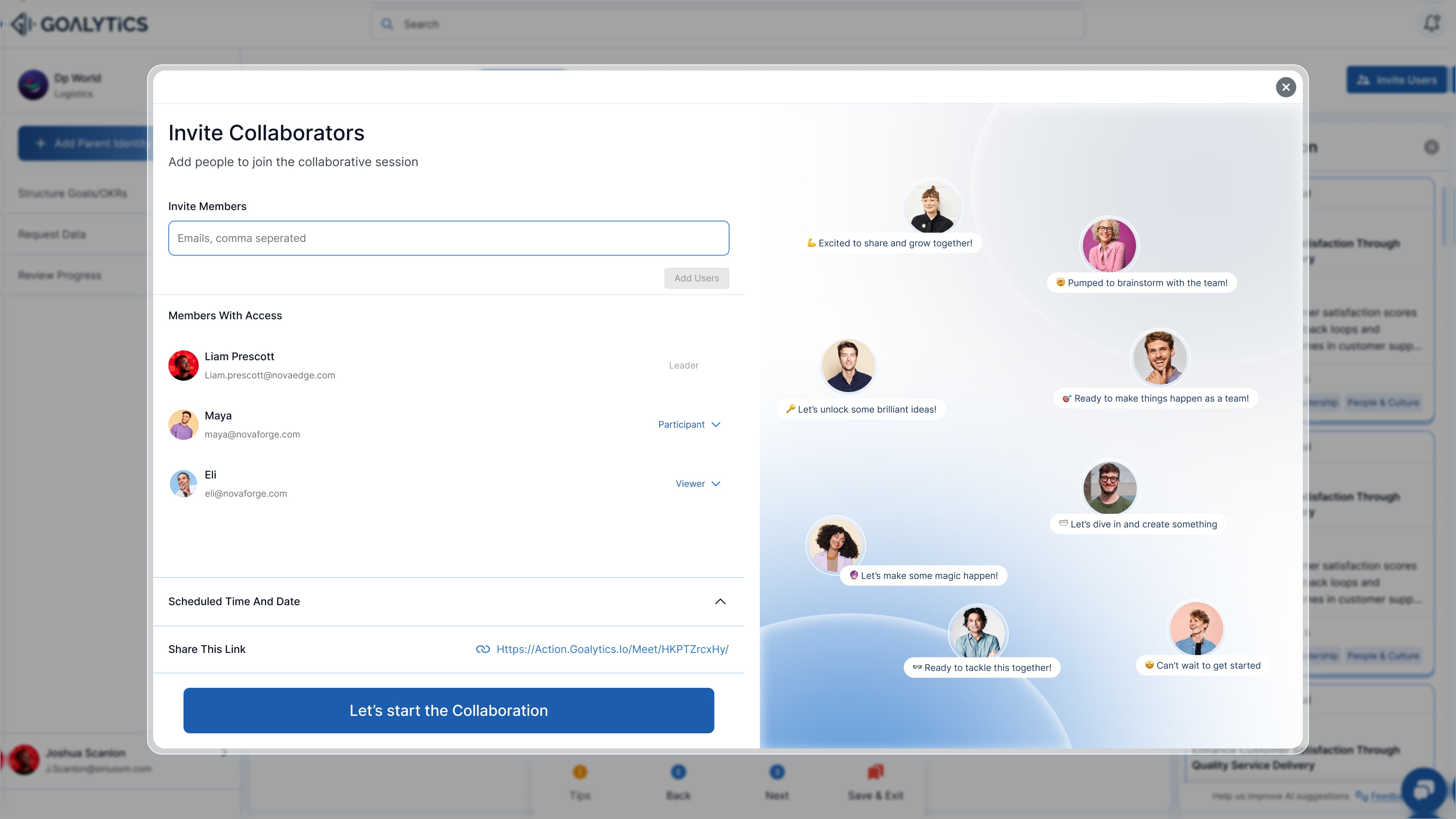This screenshot has width=1456, height=819.
Task: Click Maya's profile avatar
Action: click(183, 425)
